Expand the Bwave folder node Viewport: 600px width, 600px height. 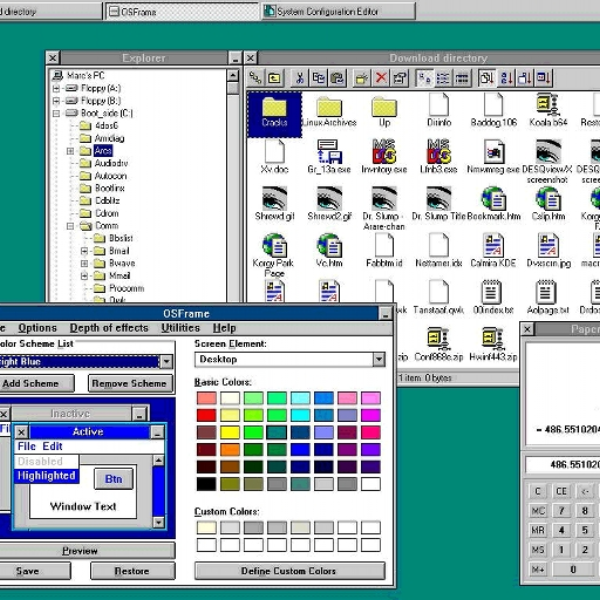tap(85, 263)
